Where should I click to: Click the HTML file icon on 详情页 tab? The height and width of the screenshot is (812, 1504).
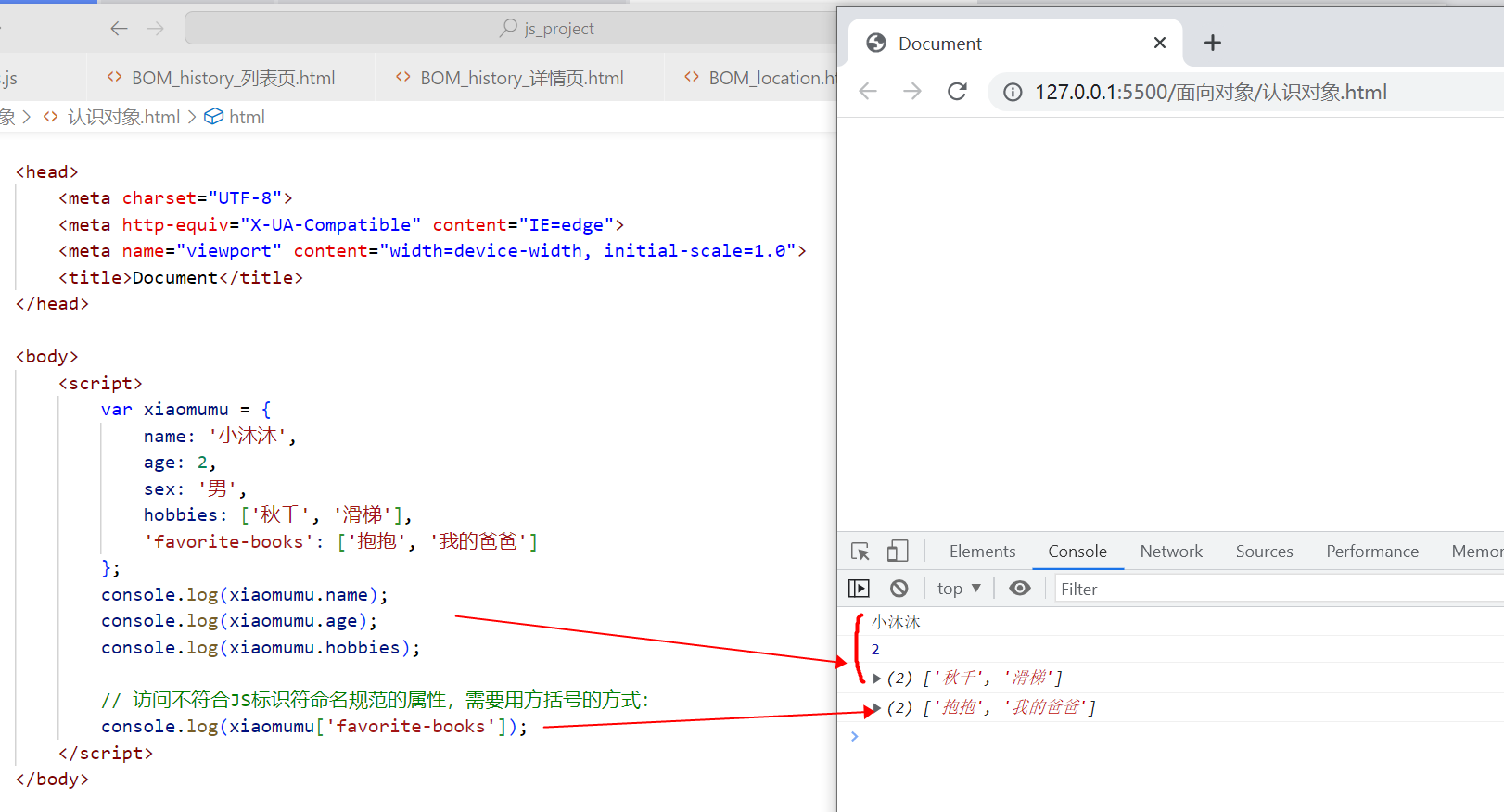click(x=402, y=77)
